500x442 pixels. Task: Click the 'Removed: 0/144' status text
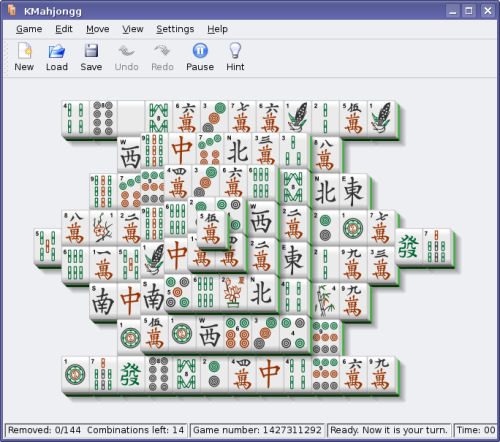[x=44, y=430]
